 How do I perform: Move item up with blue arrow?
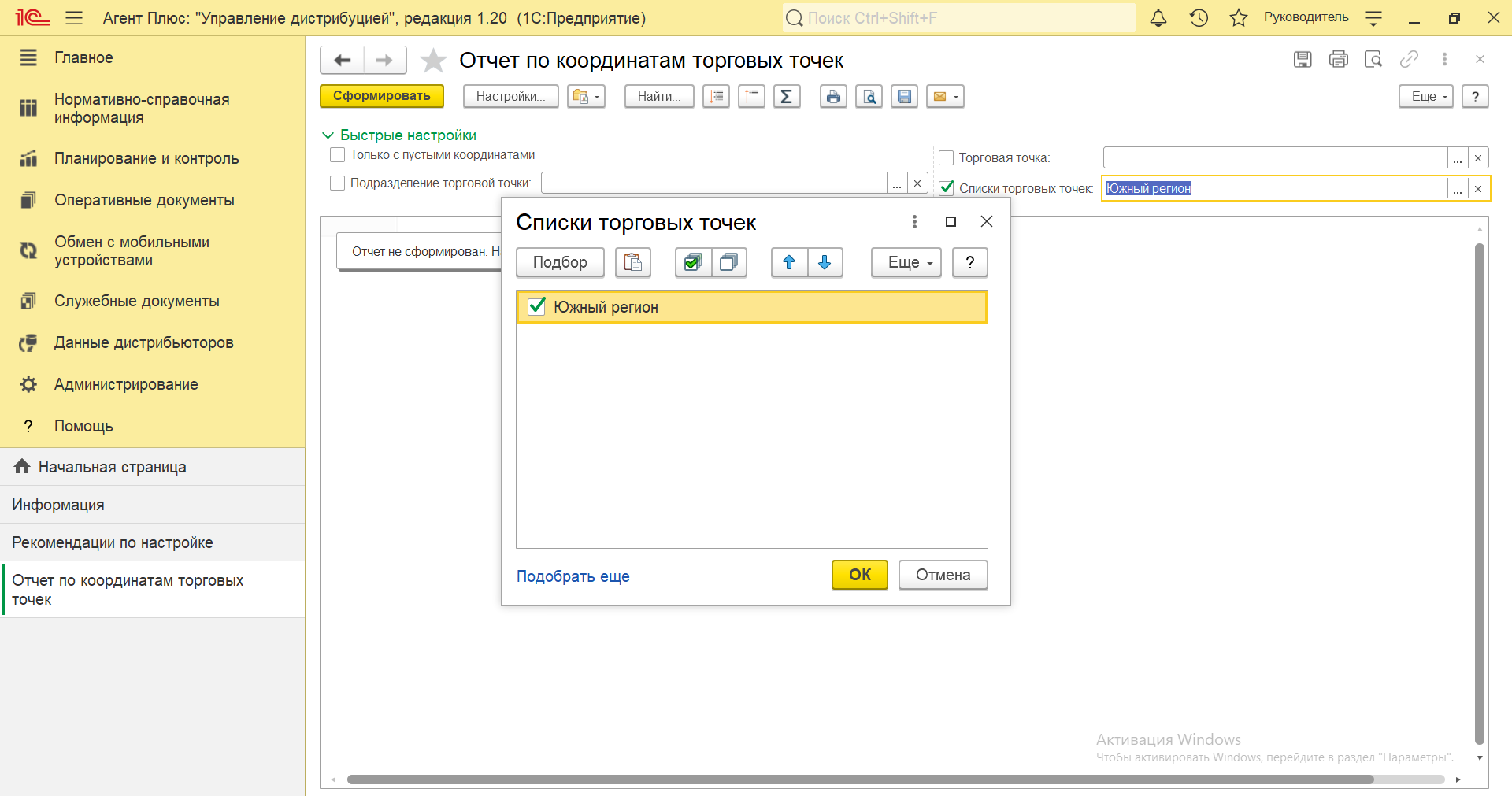[789, 262]
